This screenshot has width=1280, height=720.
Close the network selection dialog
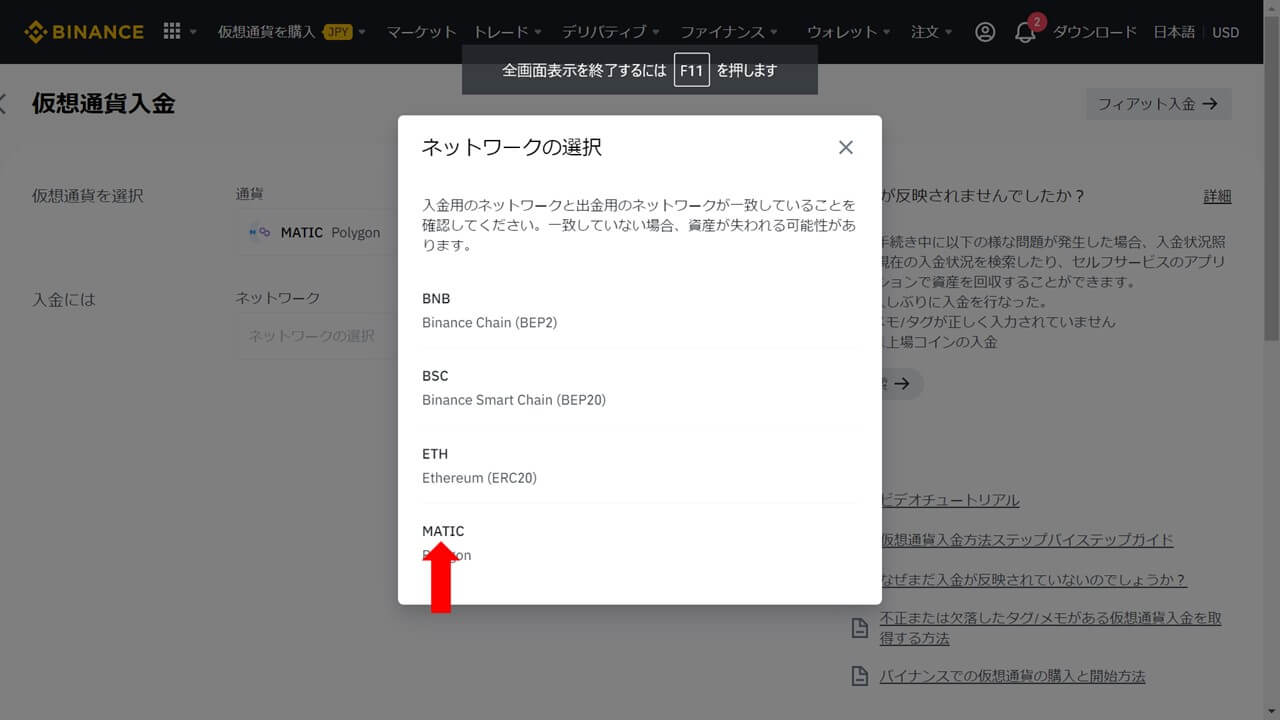846,147
